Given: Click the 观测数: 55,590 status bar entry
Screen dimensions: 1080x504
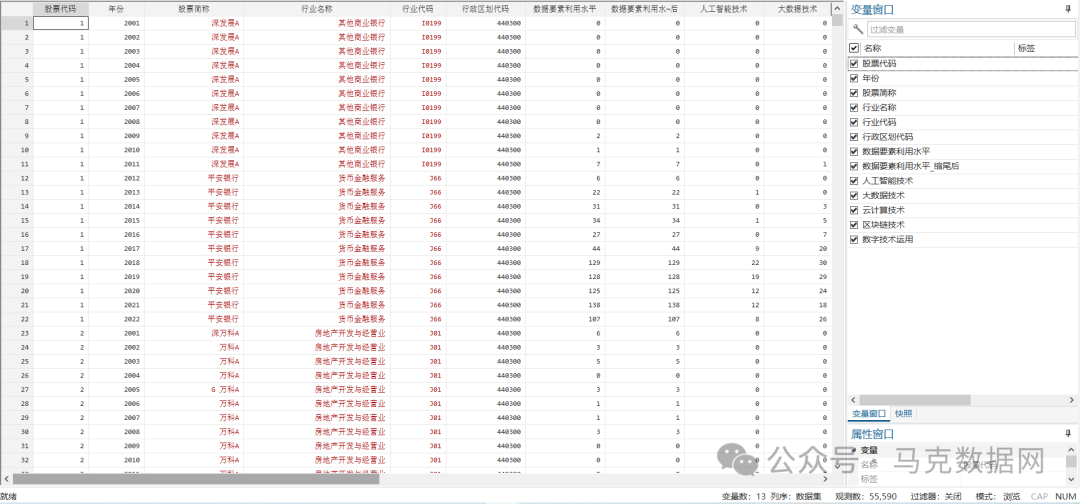Looking at the screenshot, I should (x=866, y=496).
